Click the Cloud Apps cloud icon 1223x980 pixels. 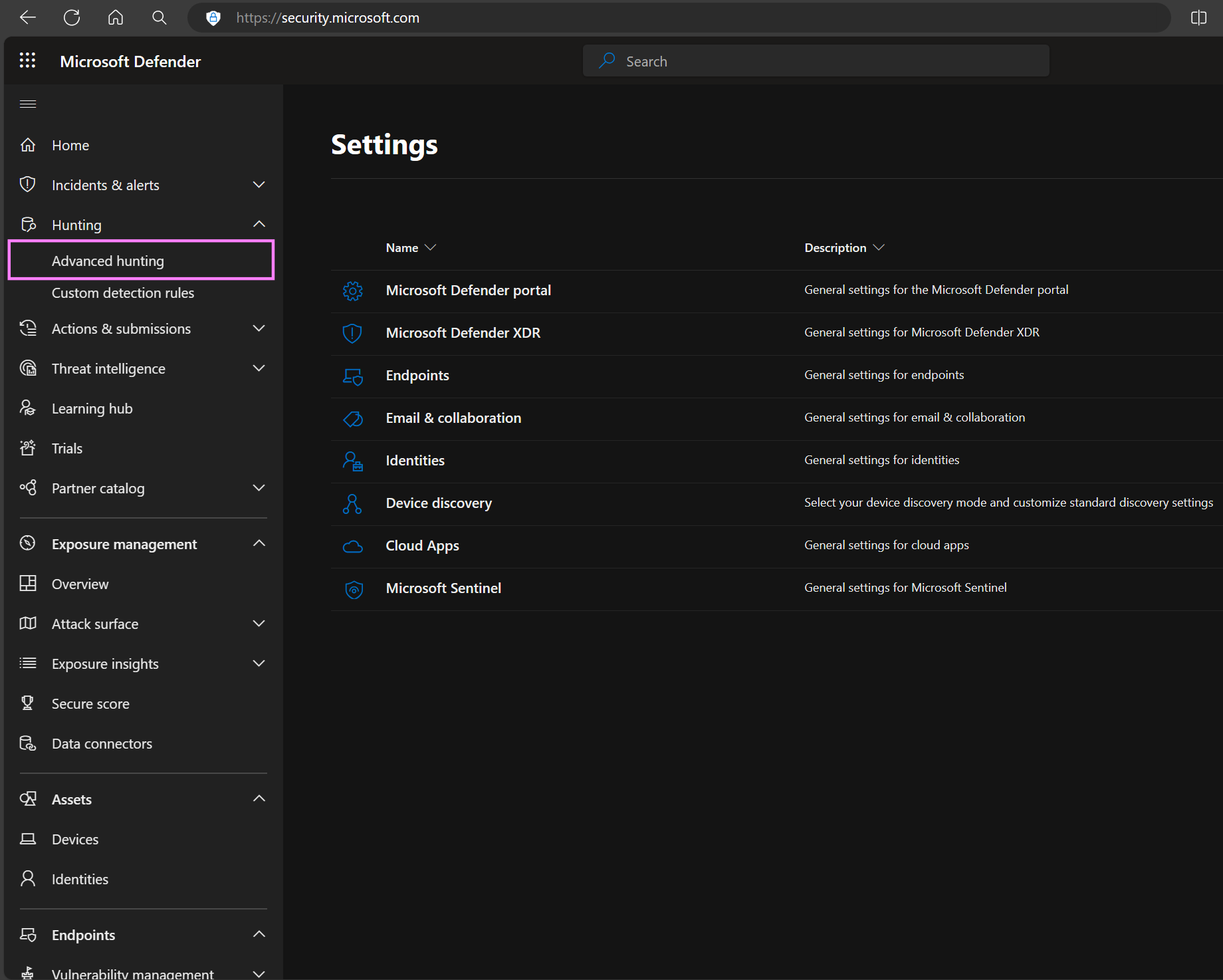(x=352, y=546)
